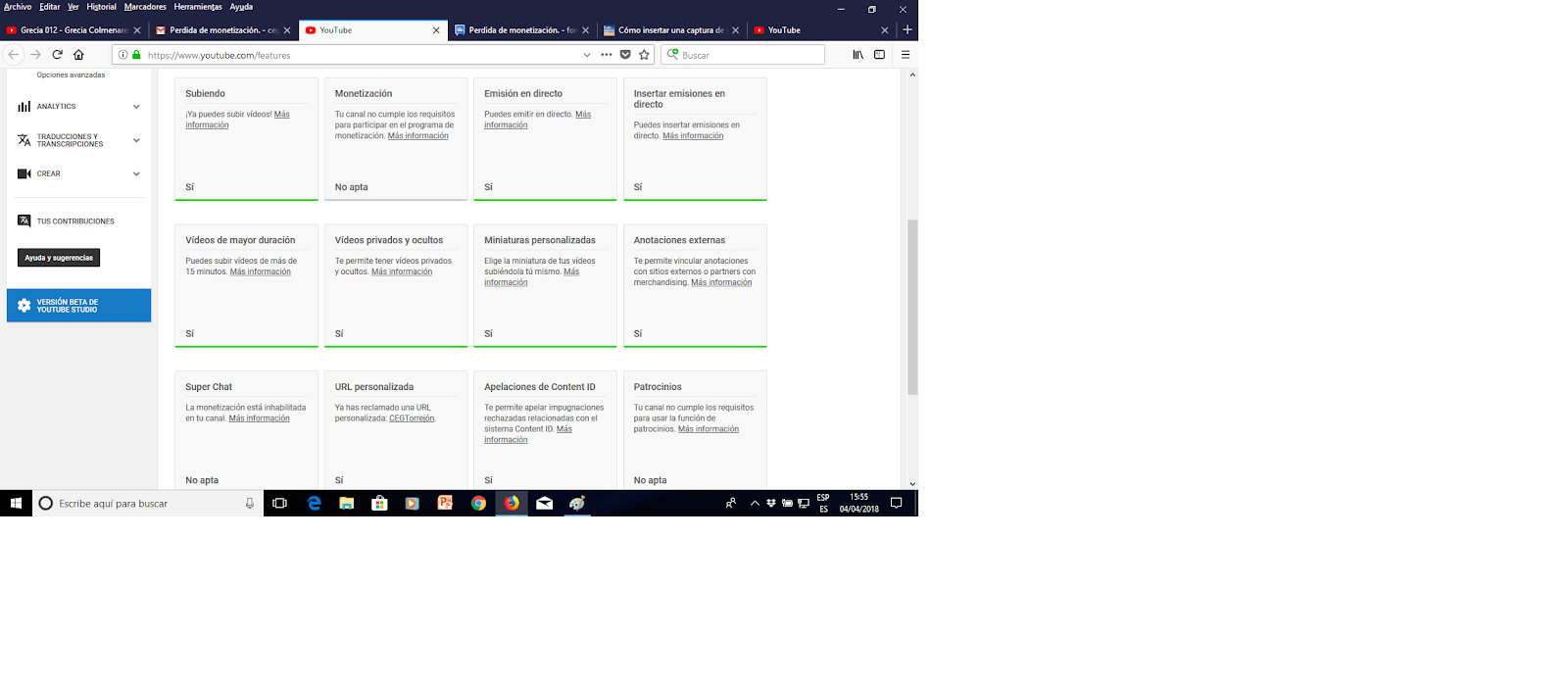
Task: Open TUS CONTRIBUCIONES in the sidebar
Action: point(75,221)
